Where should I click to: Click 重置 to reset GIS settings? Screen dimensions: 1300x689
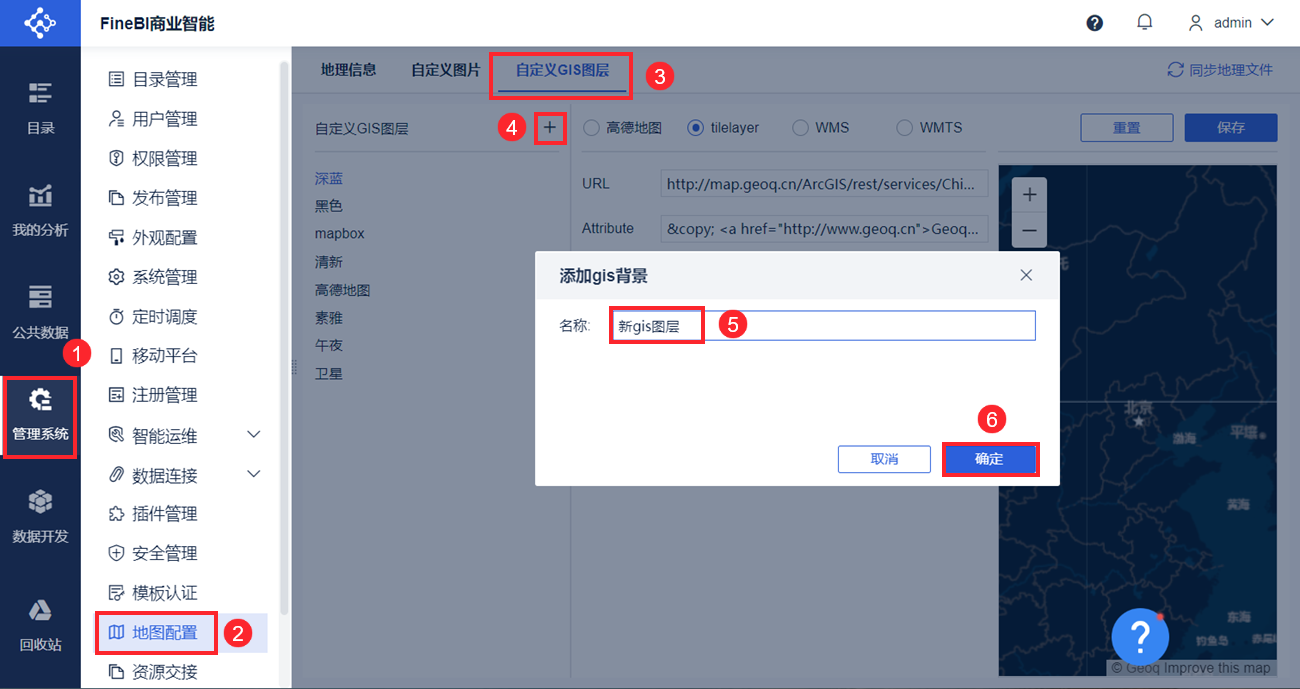1126,127
